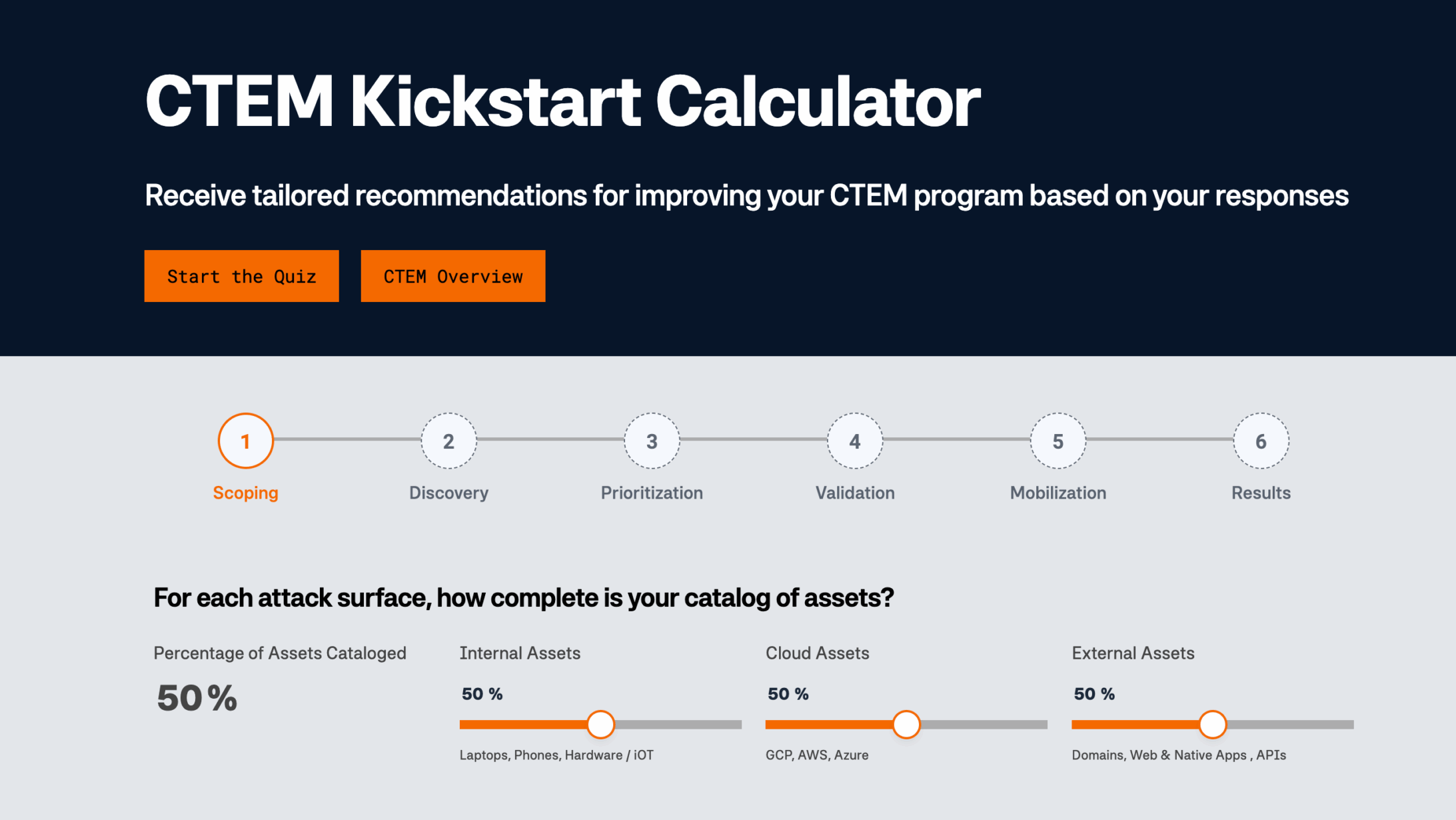Open the CTEM Overview button

tap(452, 276)
